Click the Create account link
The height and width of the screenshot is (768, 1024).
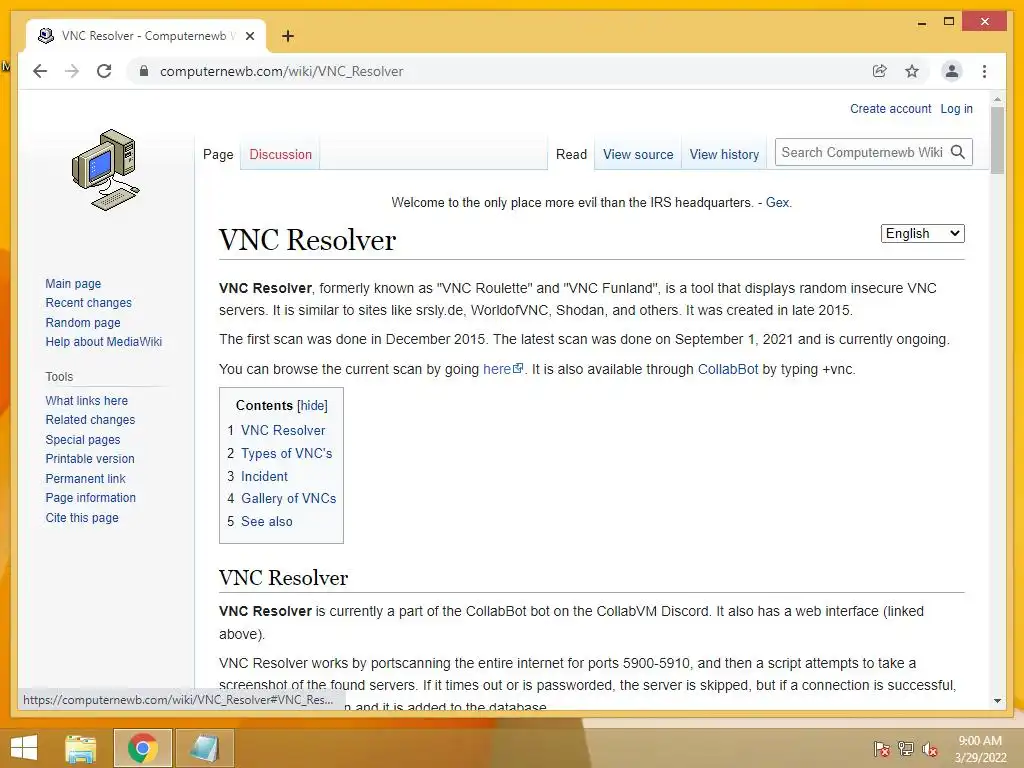point(890,109)
